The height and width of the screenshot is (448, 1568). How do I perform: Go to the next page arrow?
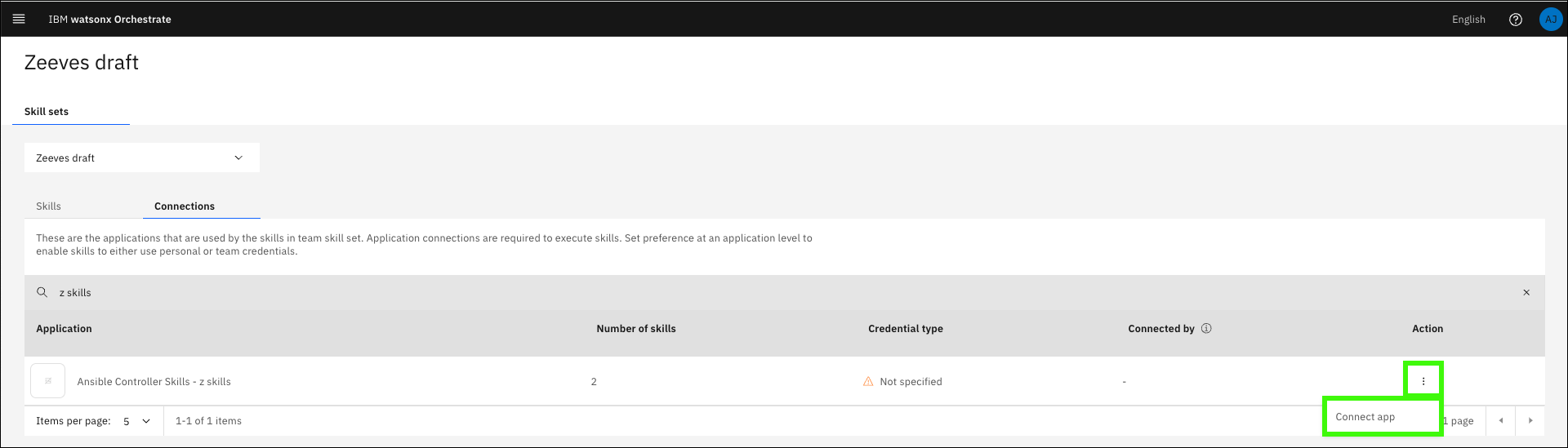pos(1530,421)
